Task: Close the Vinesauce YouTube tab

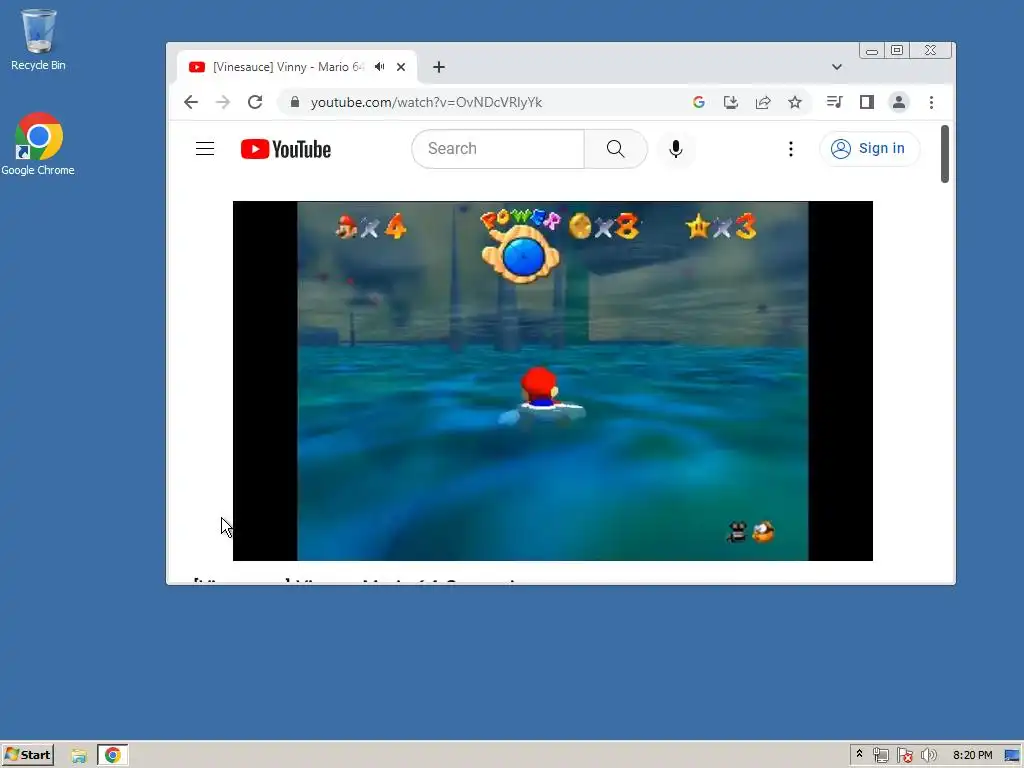Action: pyautogui.click(x=401, y=67)
